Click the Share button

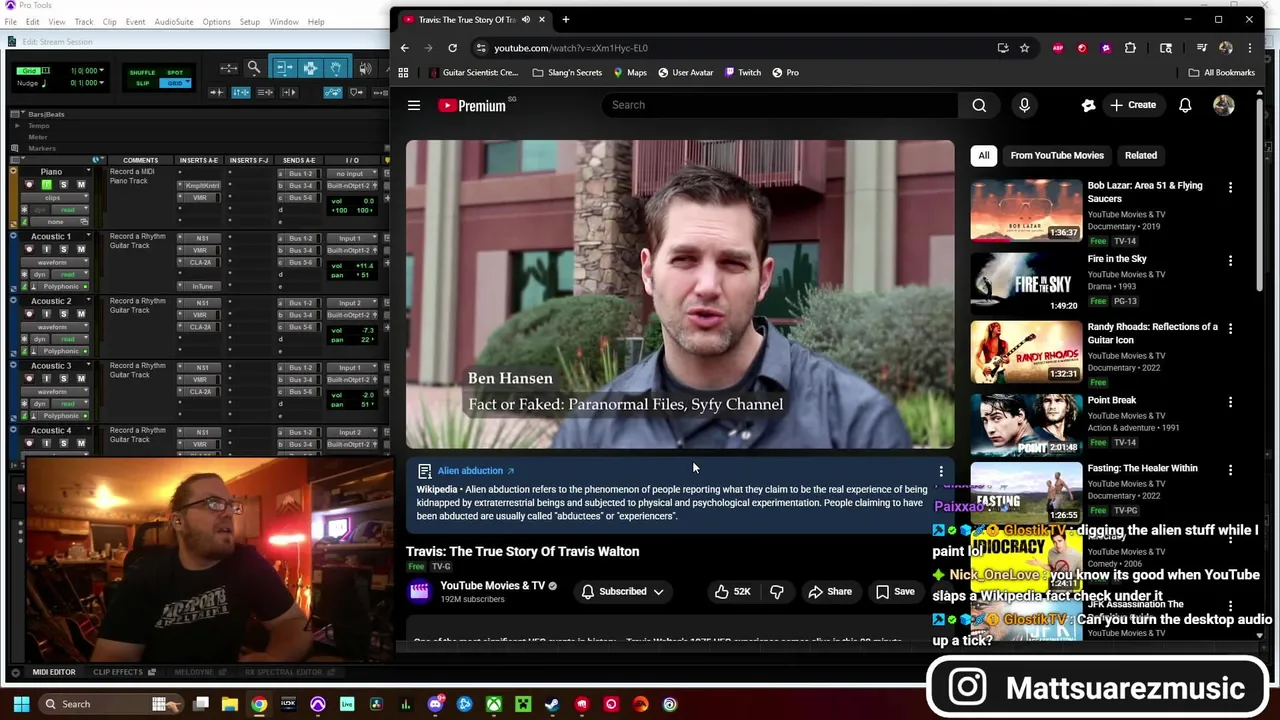click(x=830, y=592)
